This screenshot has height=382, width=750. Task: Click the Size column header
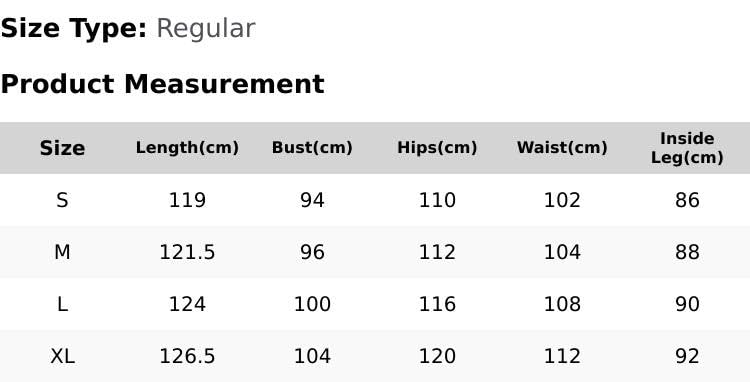(x=62, y=148)
